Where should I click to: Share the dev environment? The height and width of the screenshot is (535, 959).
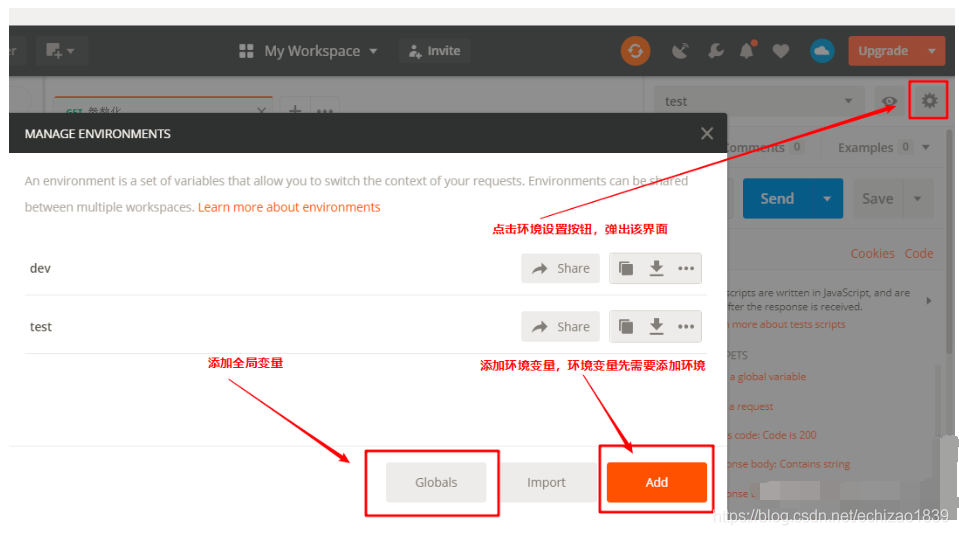click(560, 268)
